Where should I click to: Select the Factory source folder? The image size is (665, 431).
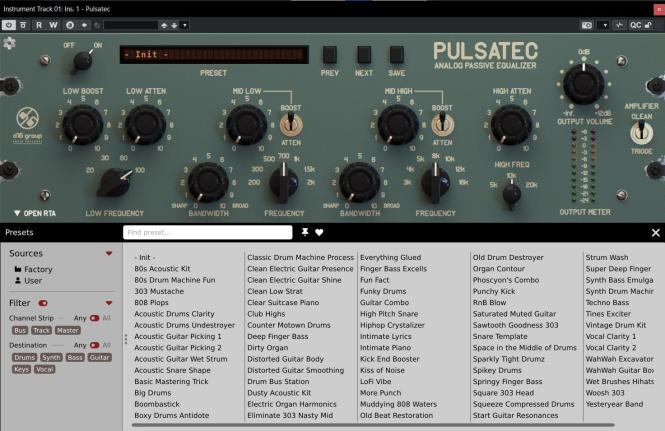click(x=34, y=269)
